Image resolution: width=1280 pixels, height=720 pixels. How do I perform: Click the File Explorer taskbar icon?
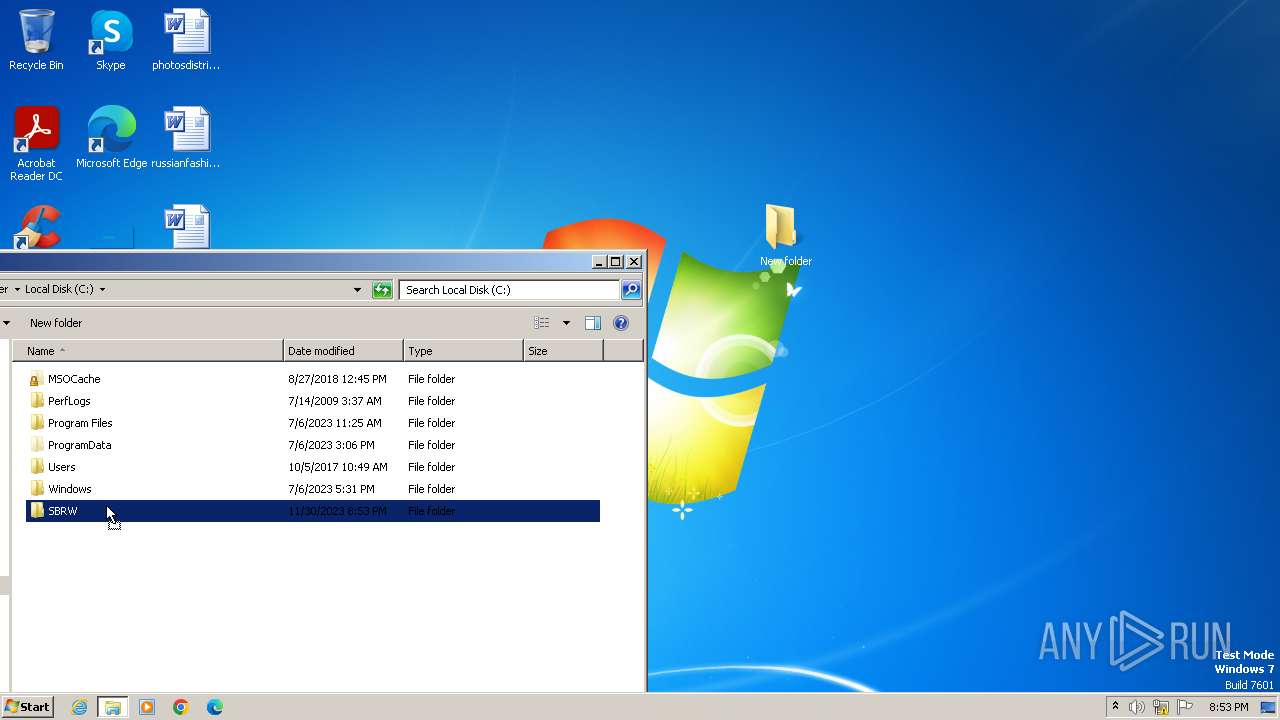coord(113,707)
